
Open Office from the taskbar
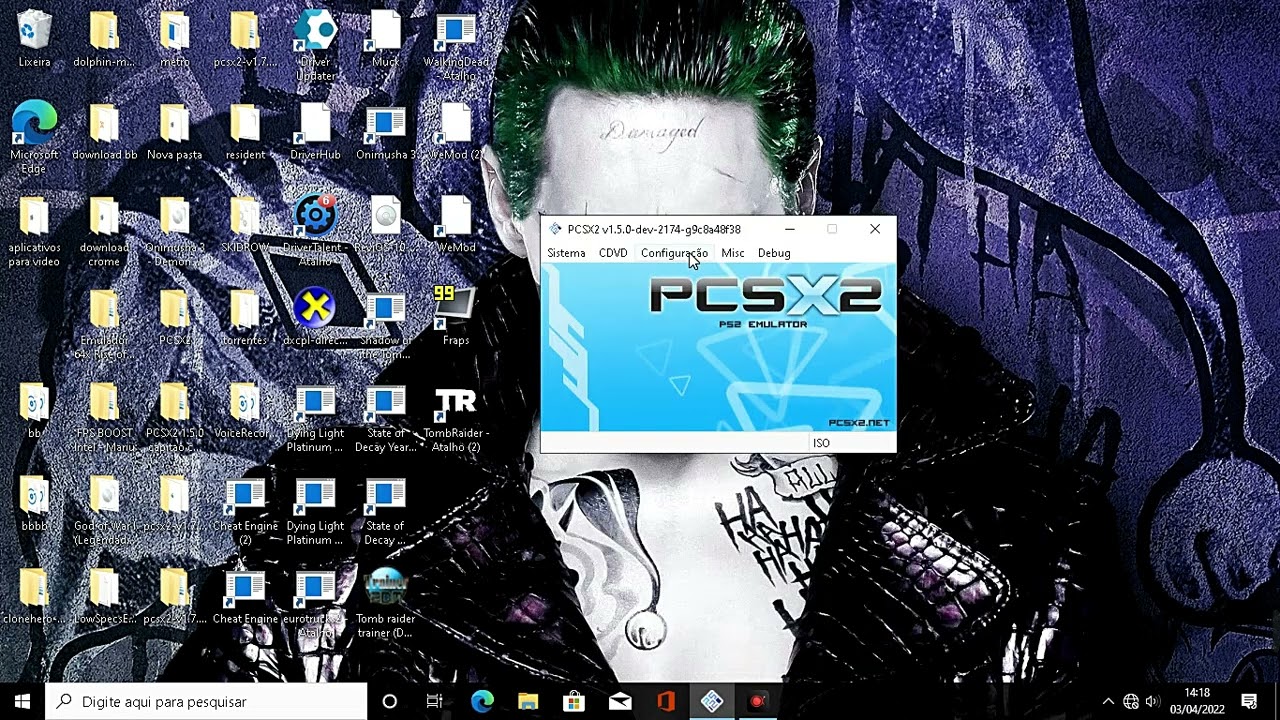click(x=666, y=701)
